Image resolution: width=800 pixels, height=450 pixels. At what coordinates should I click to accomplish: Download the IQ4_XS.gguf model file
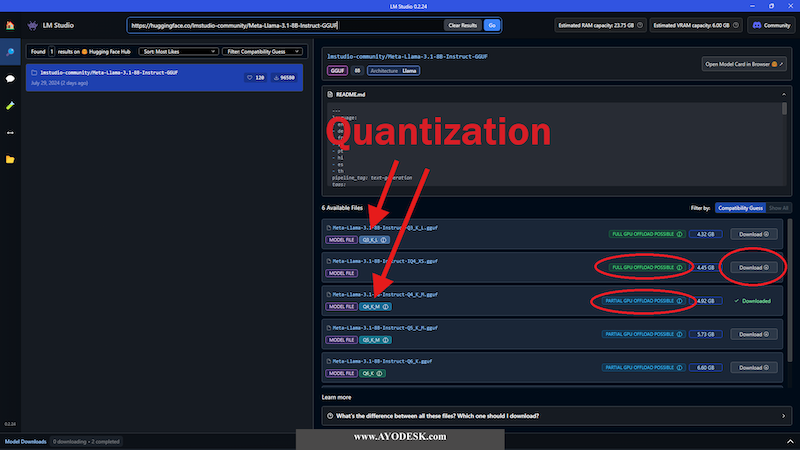(x=754, y=267)
